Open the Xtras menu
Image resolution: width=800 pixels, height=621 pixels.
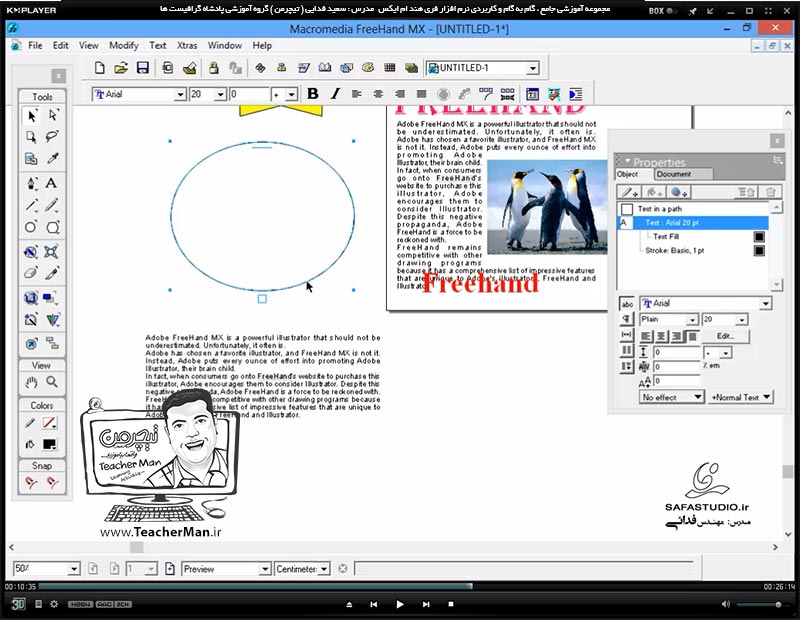pyautogui.click(x=187, y=45)
